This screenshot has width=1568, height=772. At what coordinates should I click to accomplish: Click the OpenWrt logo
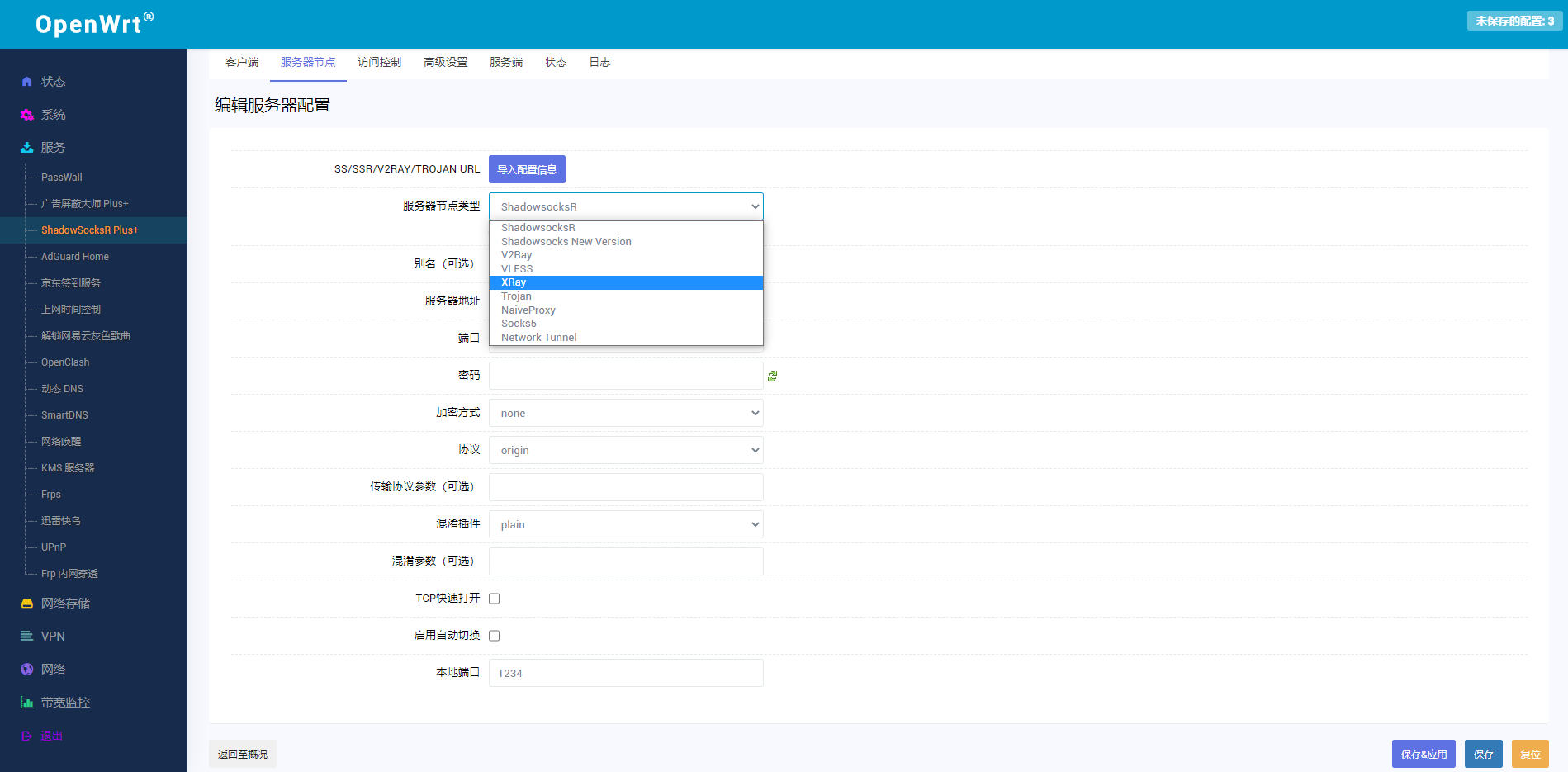pyautogui.click(x=94, y=23)
